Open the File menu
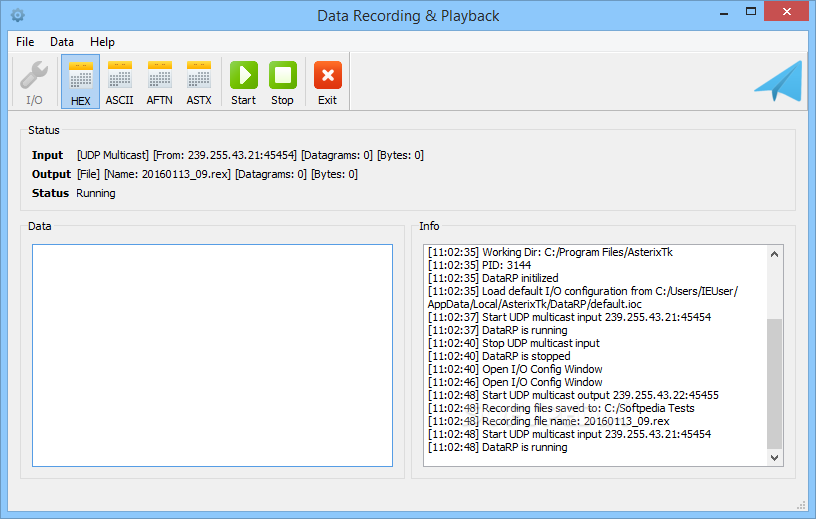The width and height of the screenshot is (816, 519). tap(25, 42)
